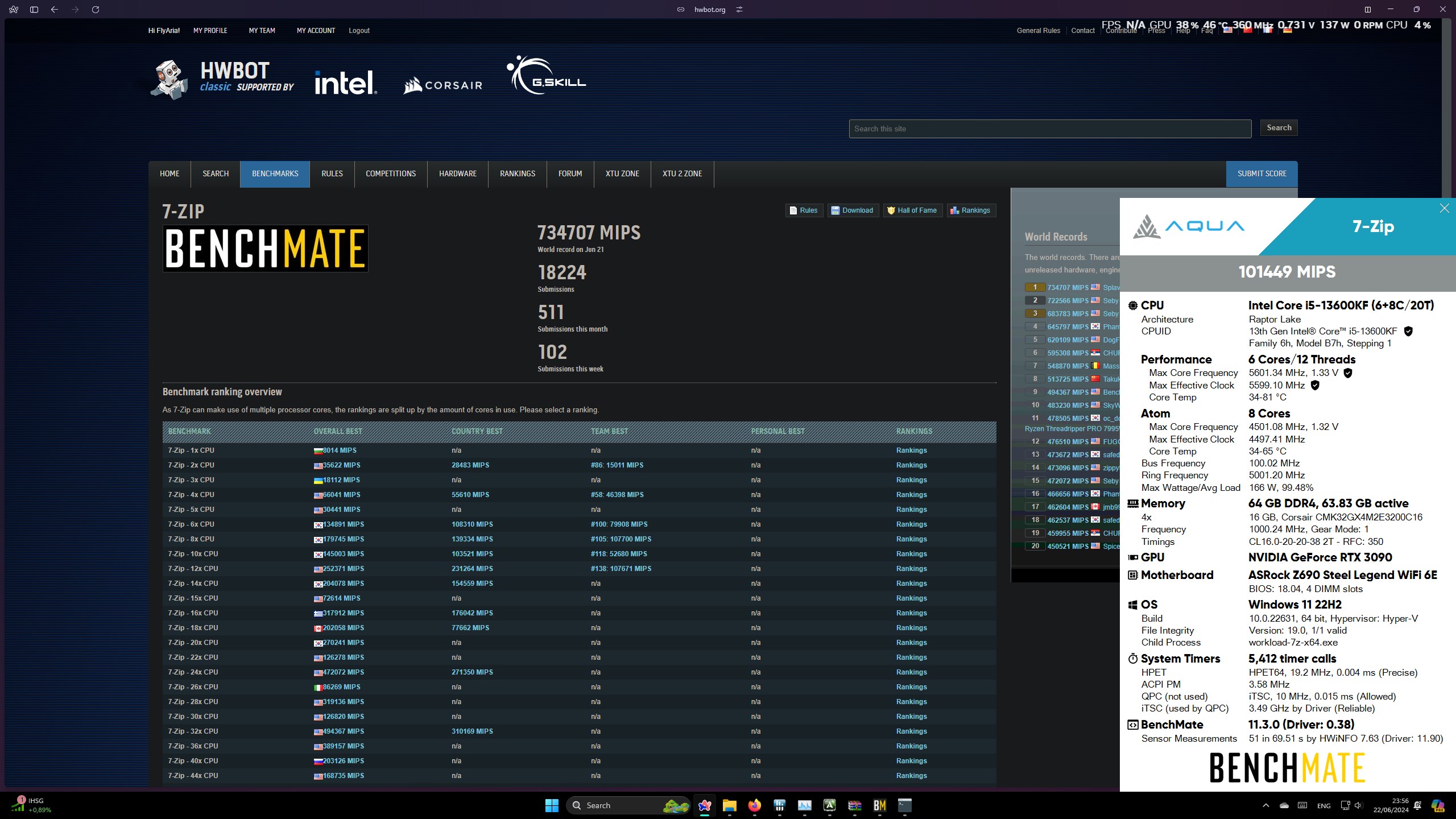
Task: Open MY PROFILE link
Action: (210, 31)
